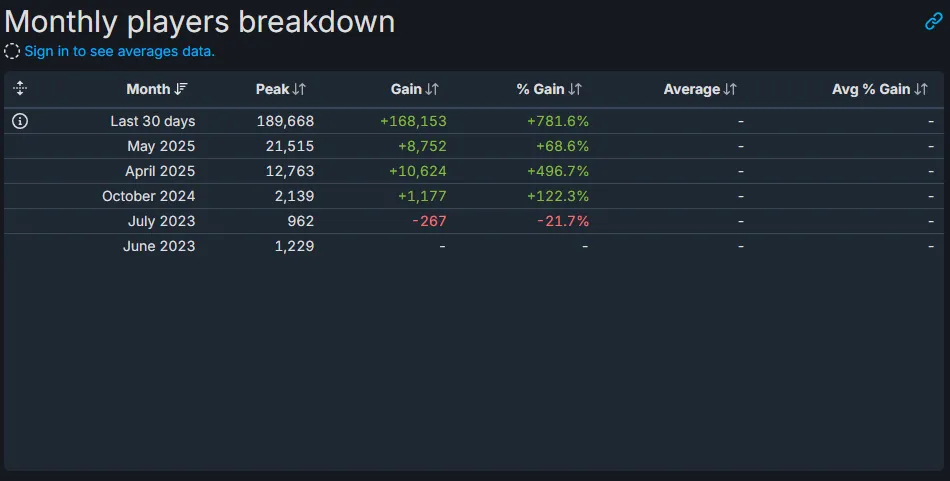Viewport: 950px width, 481px height.
Task: Select the Last 30 days row label
Action: (153, 121)
